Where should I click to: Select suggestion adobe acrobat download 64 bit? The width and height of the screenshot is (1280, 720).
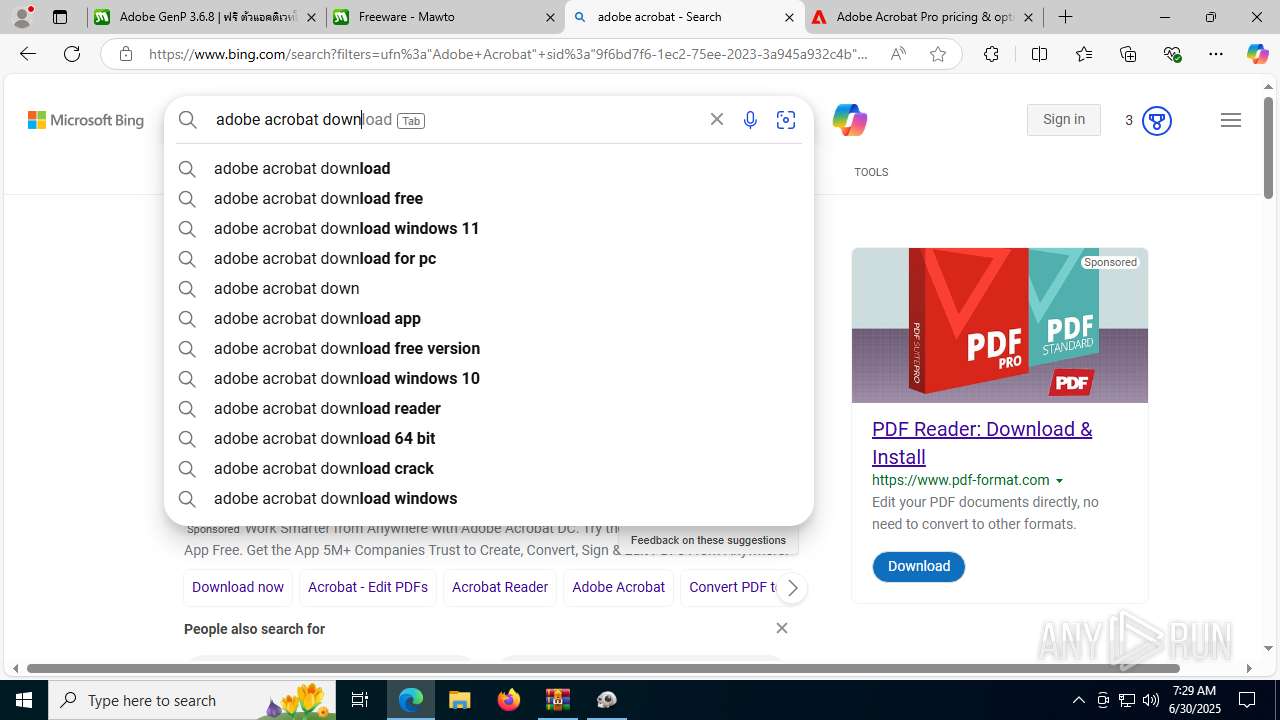pyautogui.click(x=489, y=438)
